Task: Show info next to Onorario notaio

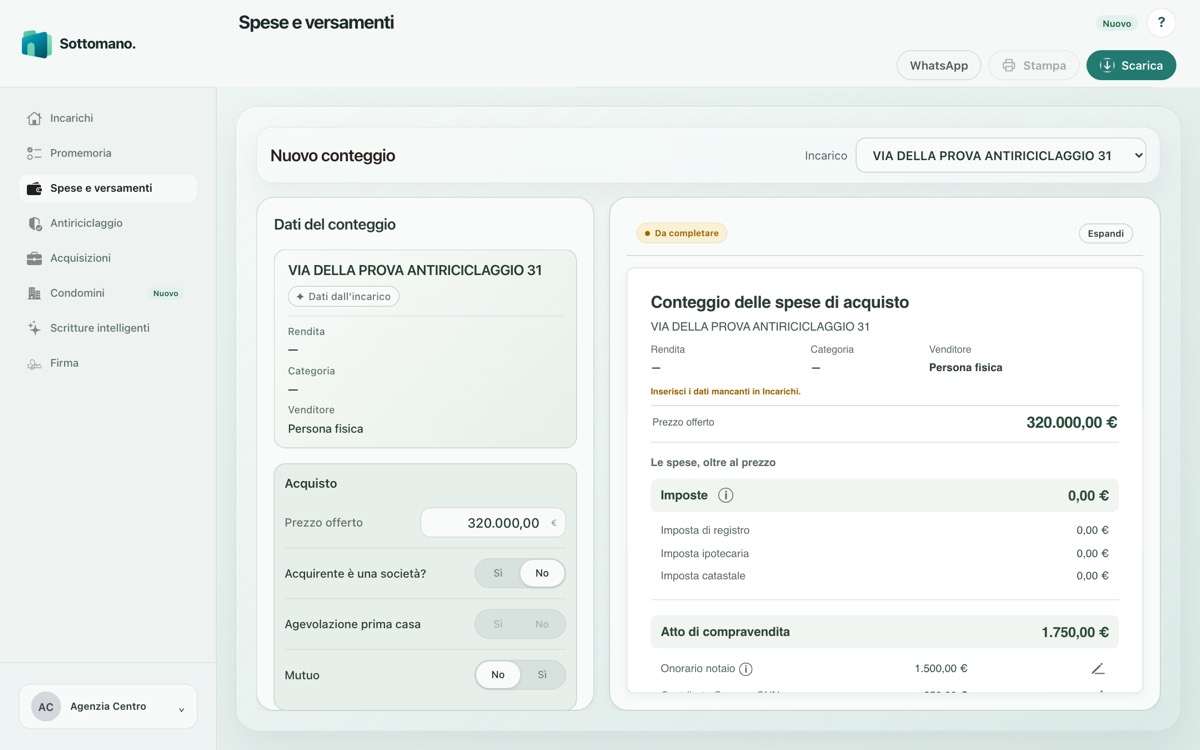Action: coord(746,669)
